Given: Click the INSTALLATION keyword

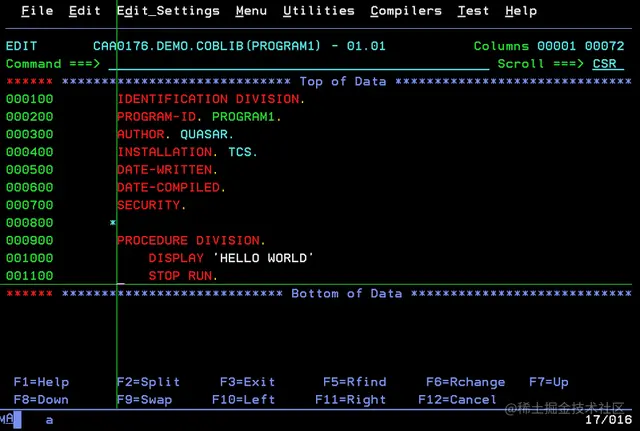Looking at the screenshot, I should tap(164, 152).
